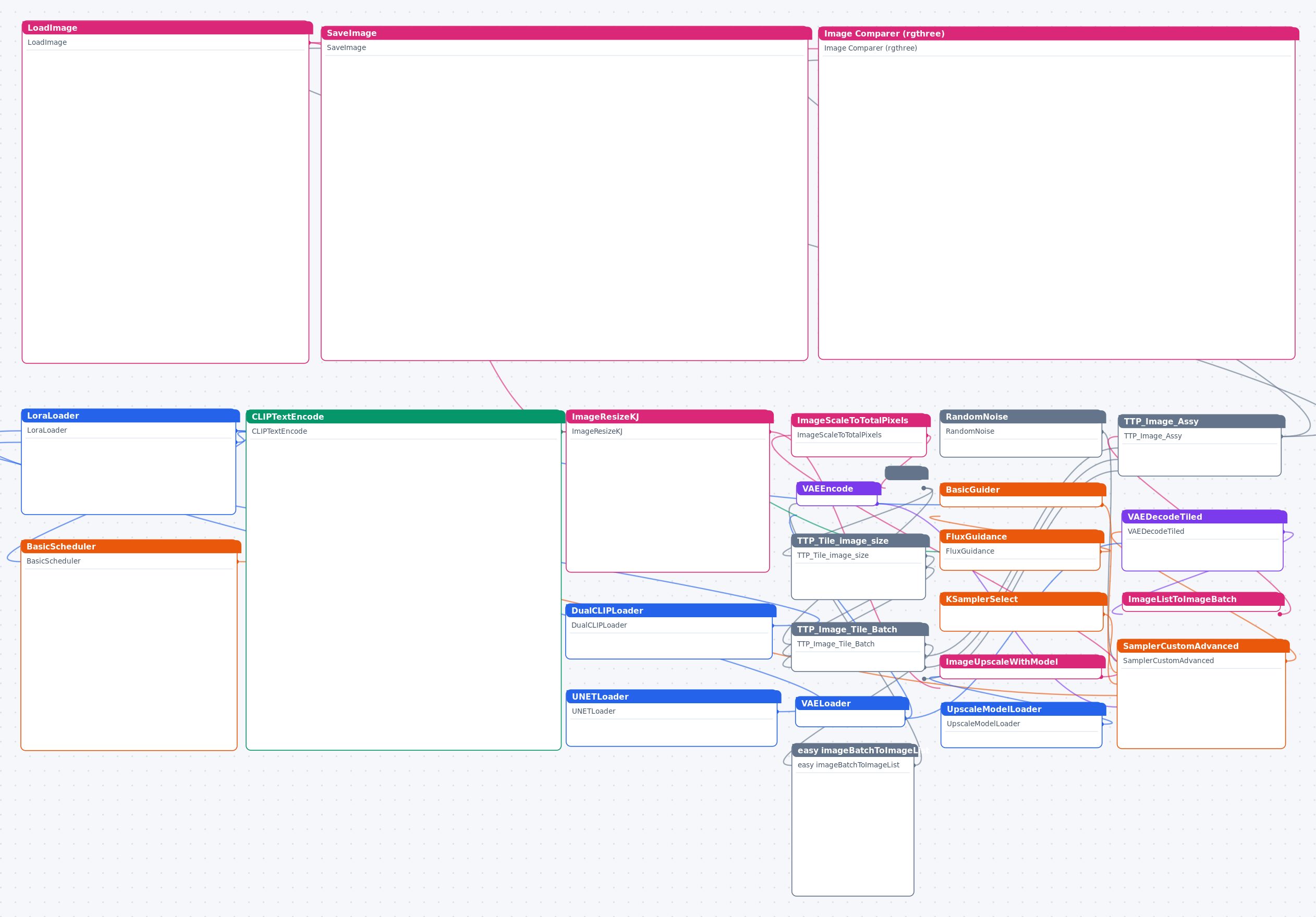1316x917 pixels.
Task: Click 'CLIPTextEncode' body label below green header
Action: (x=279, y=431)
